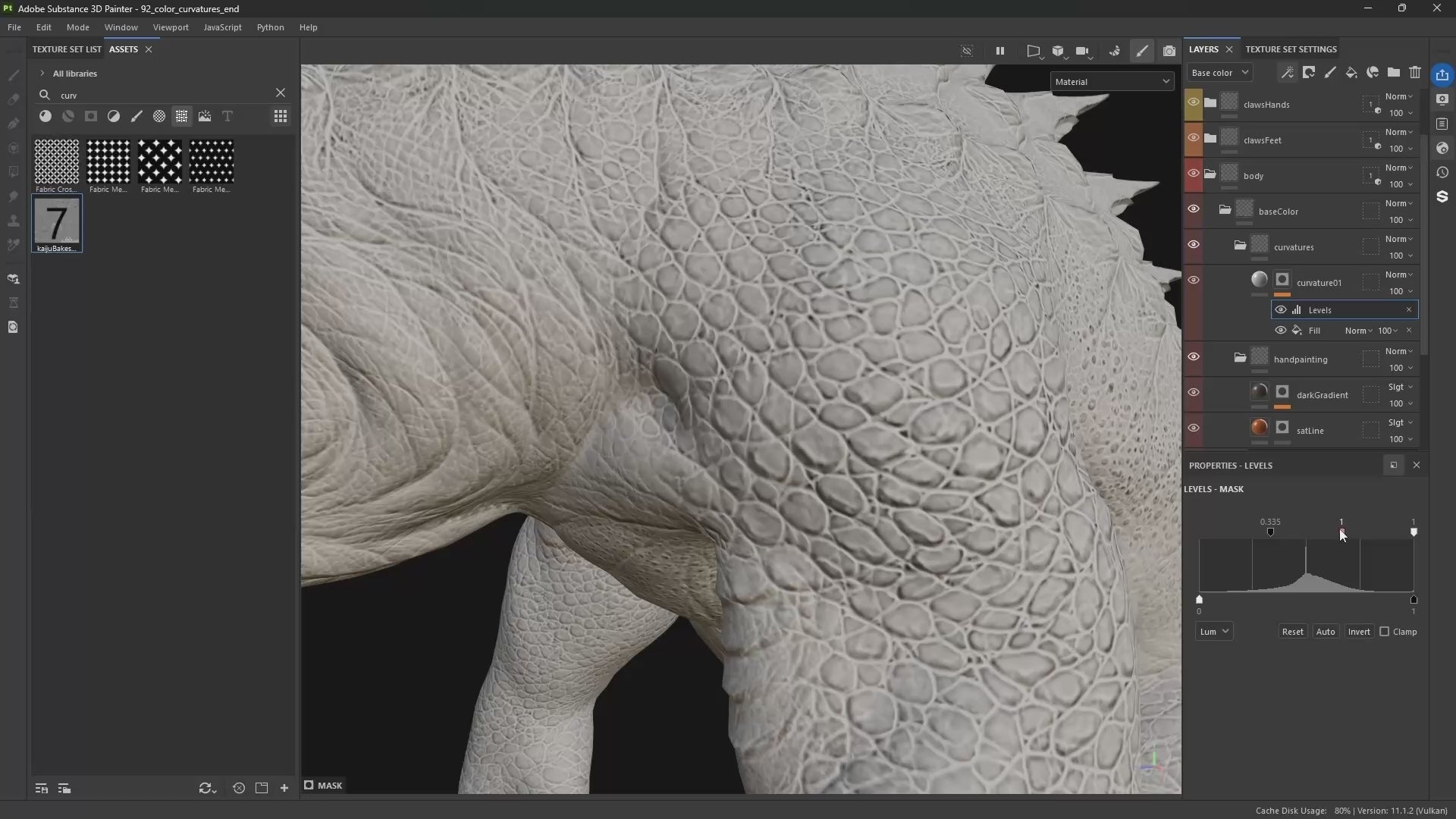Viewport: 1456px width, 819px height.
Task: Select the Smudge tool in left toolbar
Action: (13, 196)
